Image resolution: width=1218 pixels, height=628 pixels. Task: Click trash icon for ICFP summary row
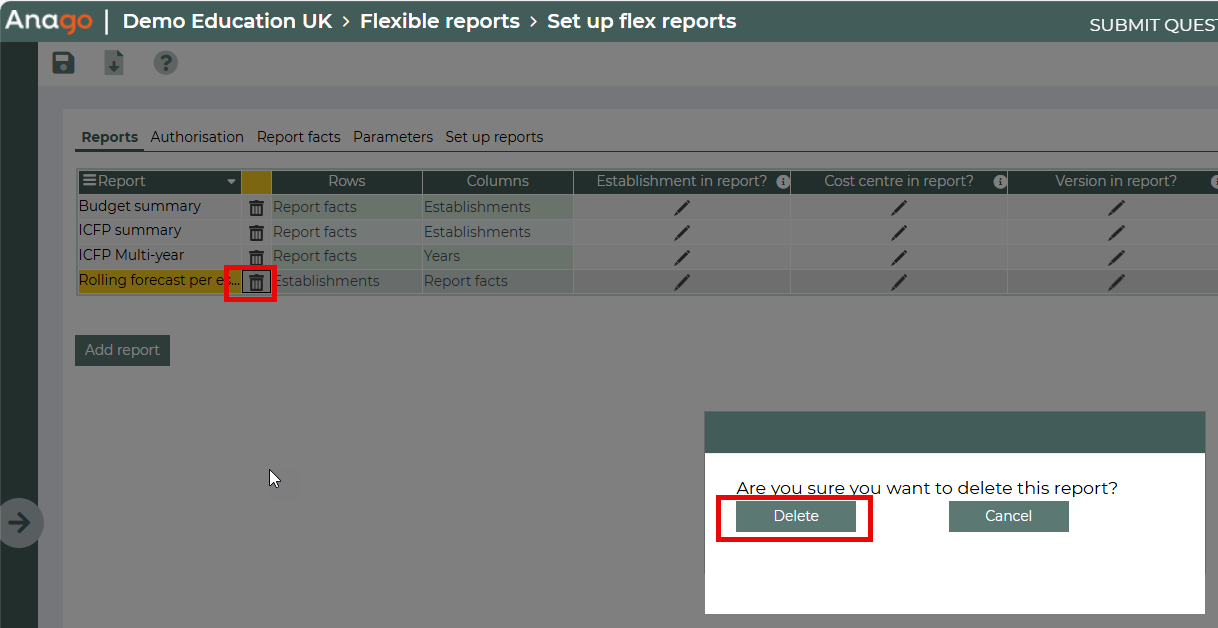tap(257, 232)
